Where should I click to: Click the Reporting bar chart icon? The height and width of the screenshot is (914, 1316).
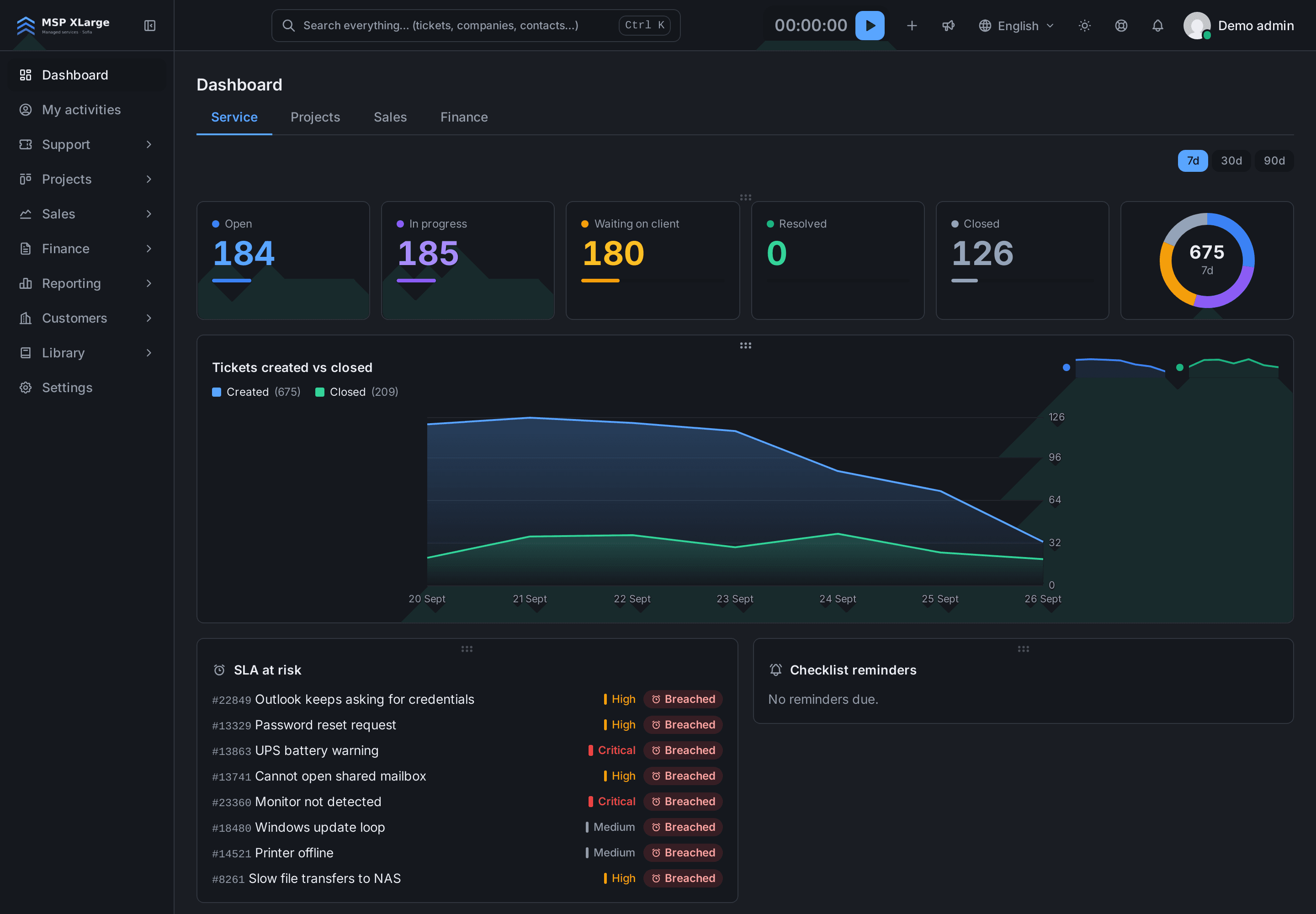pyautogui.click(x=25, y=283)
